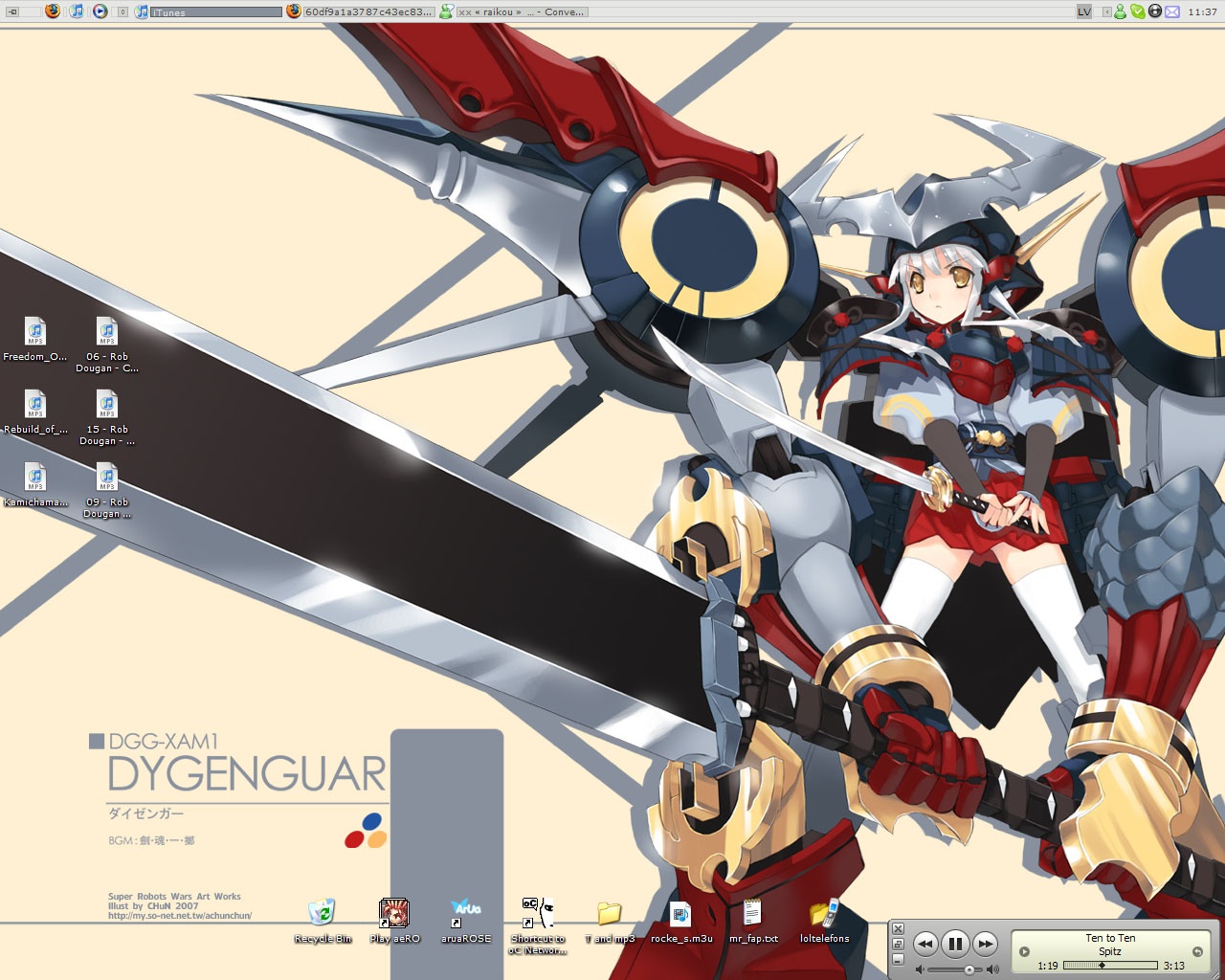Screen dimensions: 1225x980
Task: Open the Shortcut to oC Network icon
Action: click(538, 926)
